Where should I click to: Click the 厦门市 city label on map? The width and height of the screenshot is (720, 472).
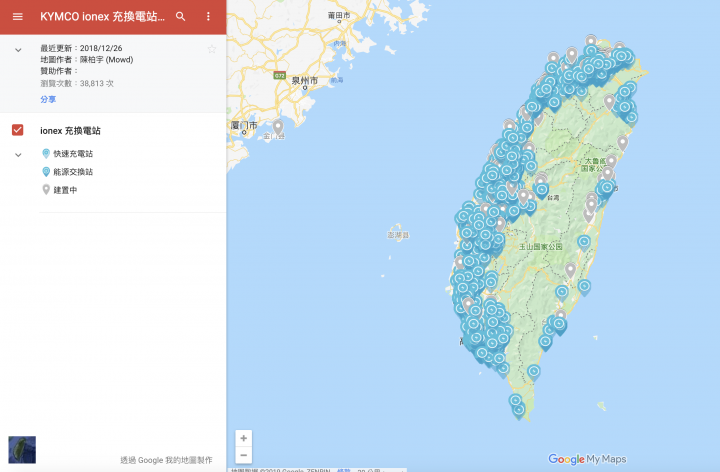(244, 125)
